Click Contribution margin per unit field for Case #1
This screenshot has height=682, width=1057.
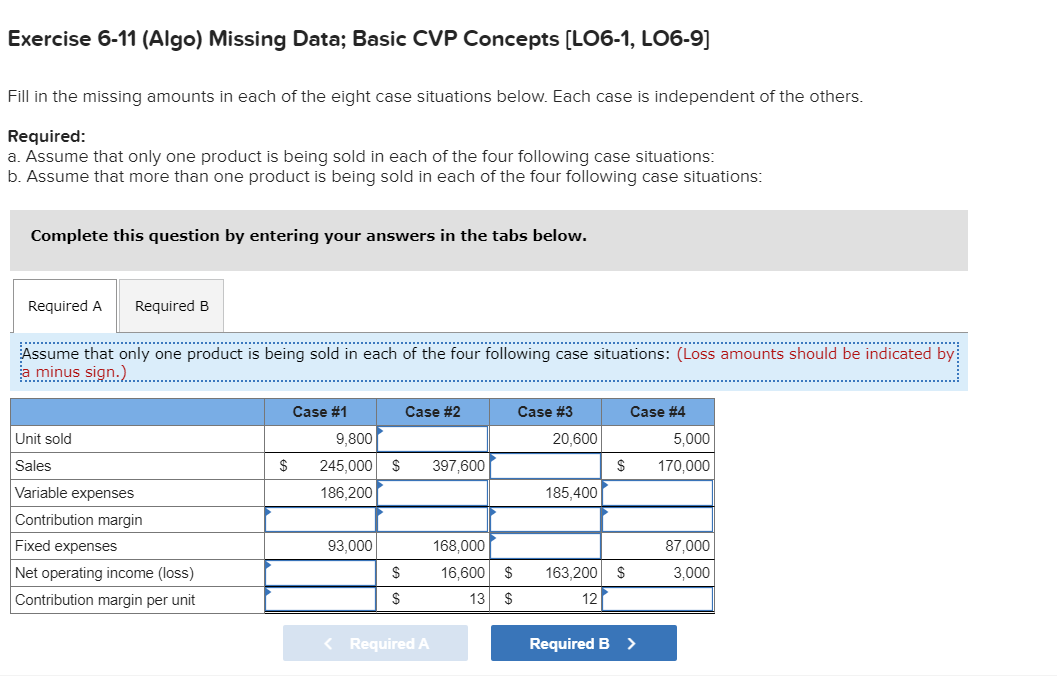318,600
